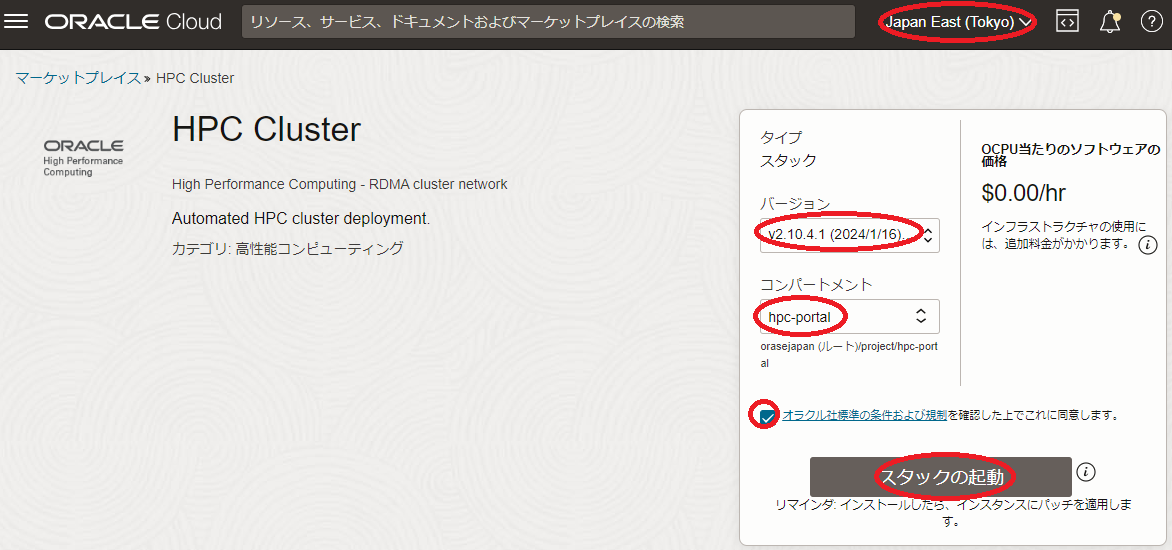Click info icon next to スタックの起動 button
The height and width of the screenshot is (550, 1172).
click(1087, 472)
